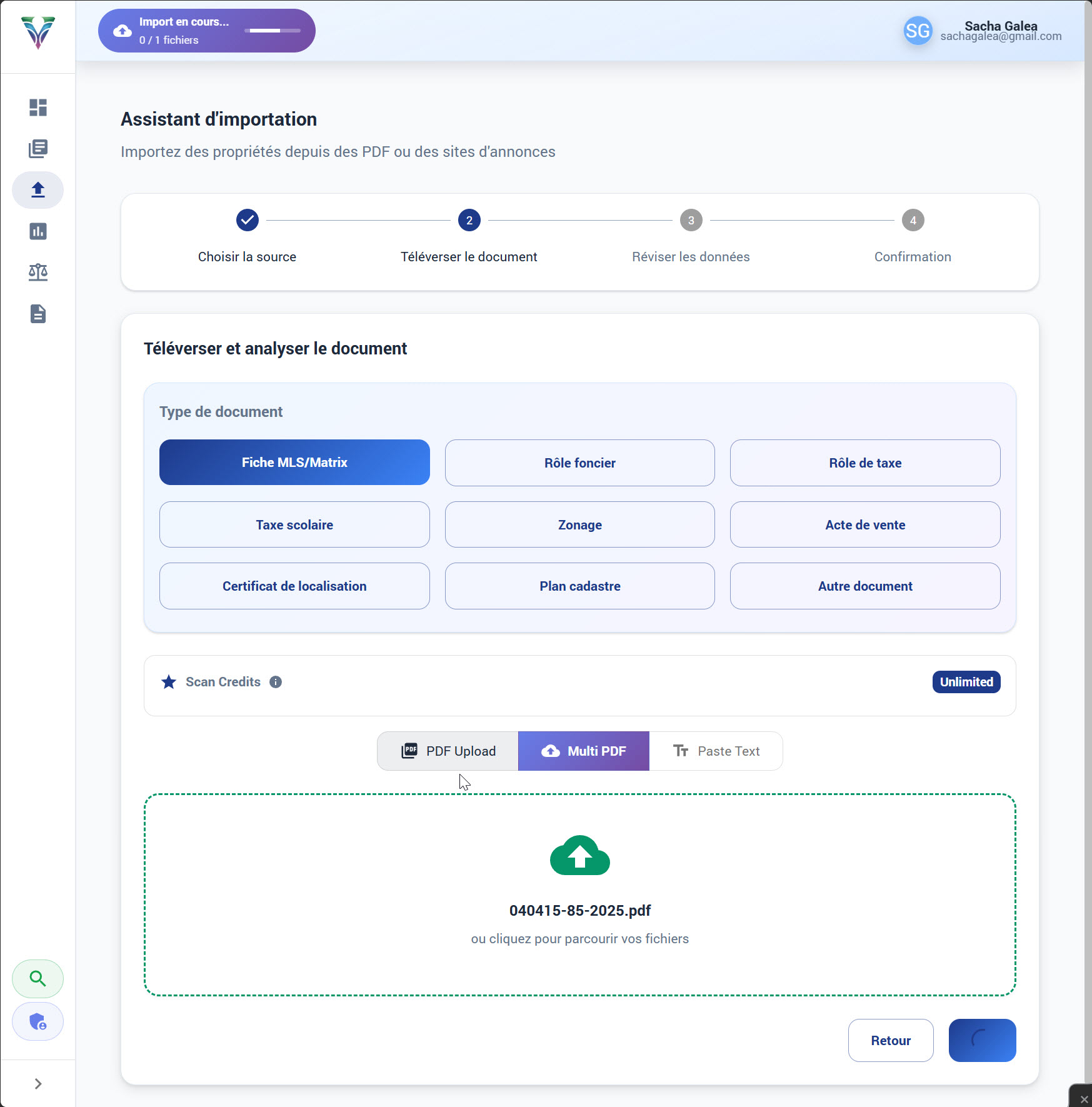Click the green search magnifier button

(38, 978)
